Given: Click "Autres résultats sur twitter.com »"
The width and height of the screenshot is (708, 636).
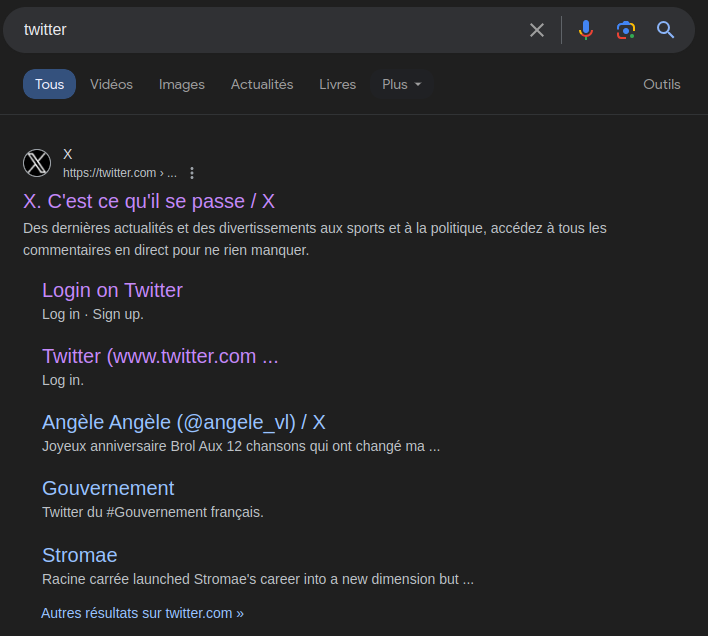Looking at the screenshot, I should tap(142, 613).
